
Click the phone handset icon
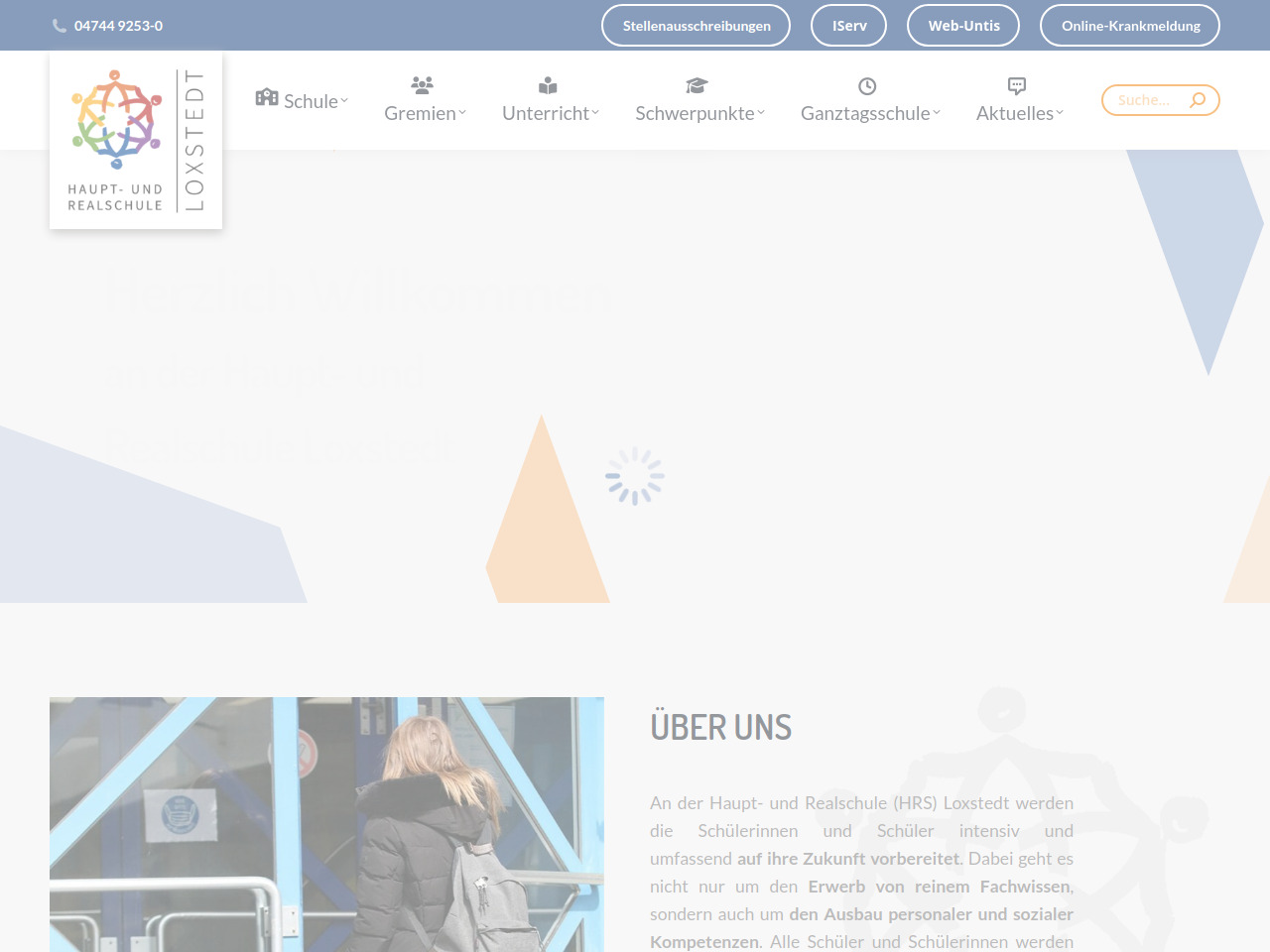(x=60, y=26)
